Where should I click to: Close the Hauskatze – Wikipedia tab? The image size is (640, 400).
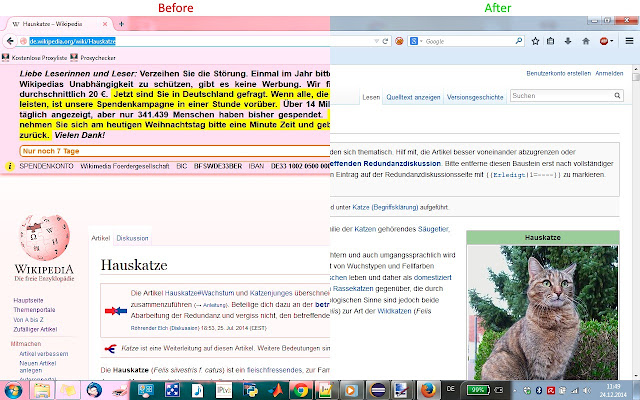[x=105, y=24]
